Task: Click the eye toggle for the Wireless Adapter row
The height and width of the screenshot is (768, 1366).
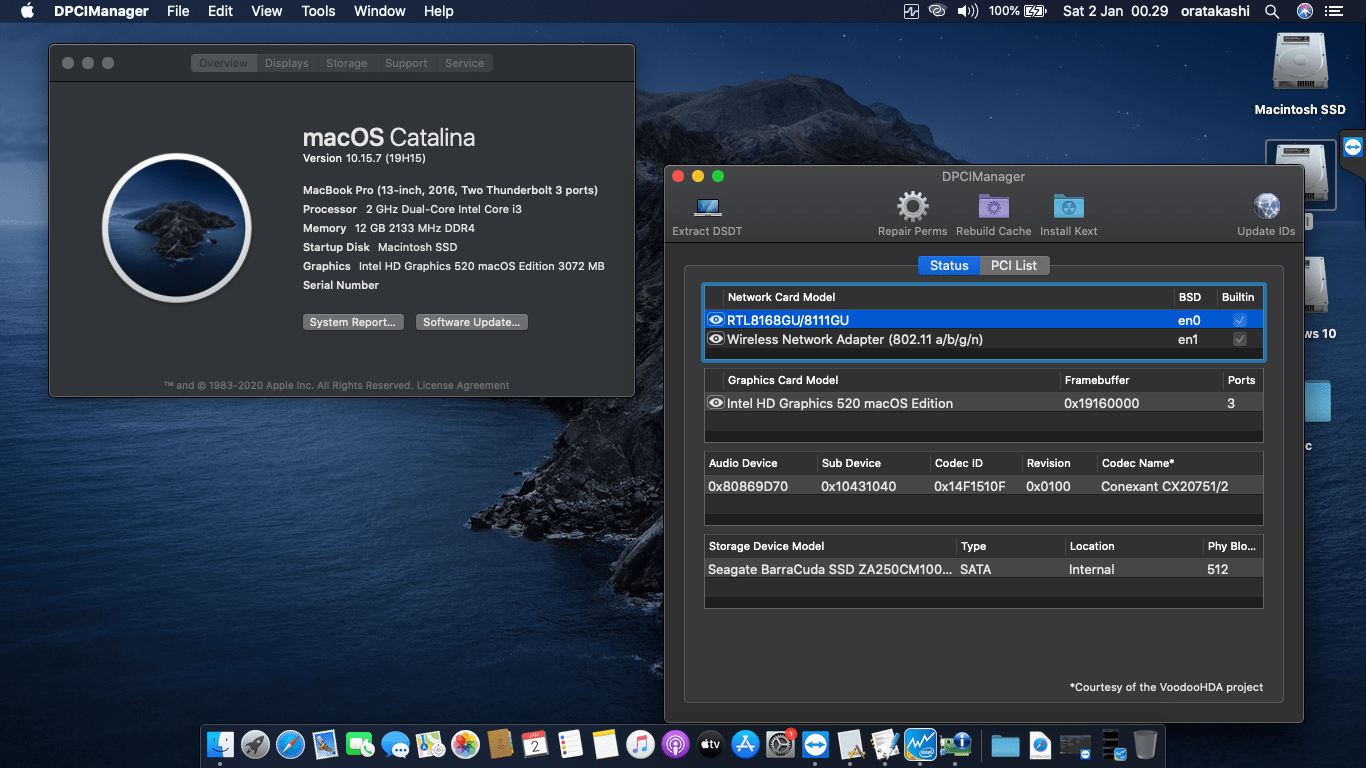Action: 716,339
